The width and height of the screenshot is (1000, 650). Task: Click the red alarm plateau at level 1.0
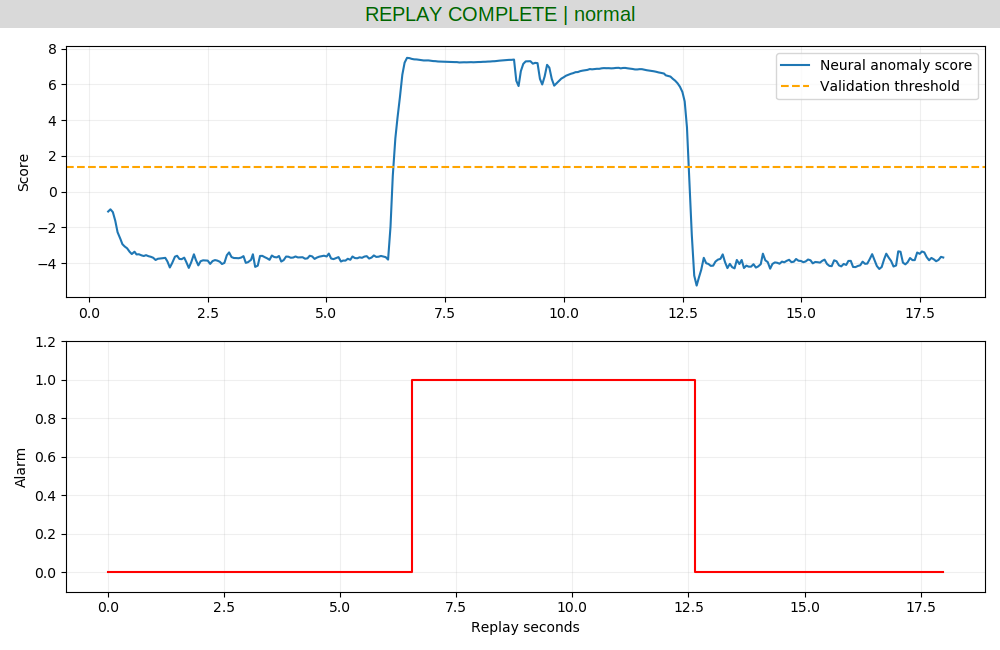(553, 380)
